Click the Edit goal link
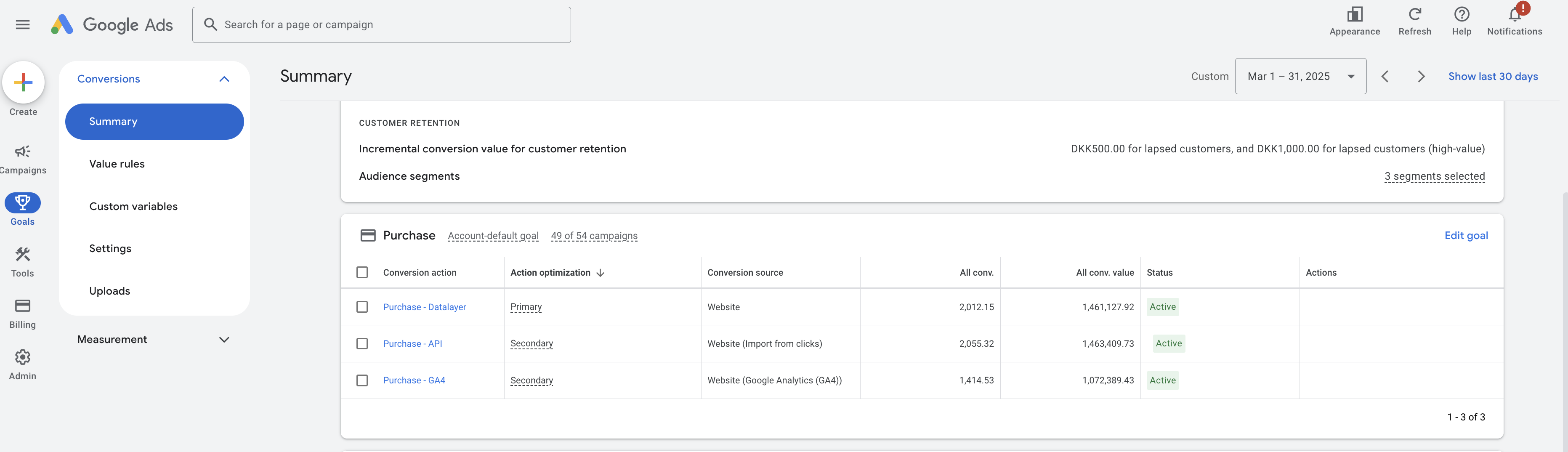The width and height of the screenshot is (1568, 452). (x=1465, y=236)
